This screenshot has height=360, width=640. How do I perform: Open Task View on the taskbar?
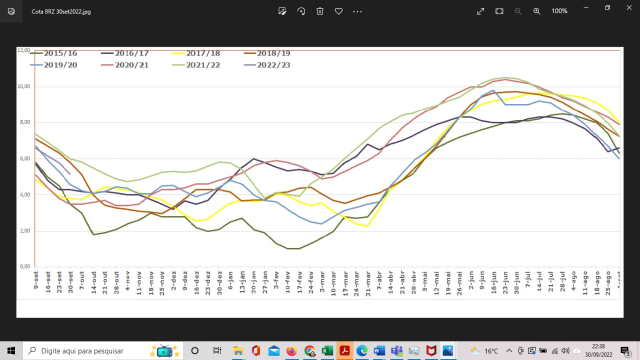click(217, 351)
